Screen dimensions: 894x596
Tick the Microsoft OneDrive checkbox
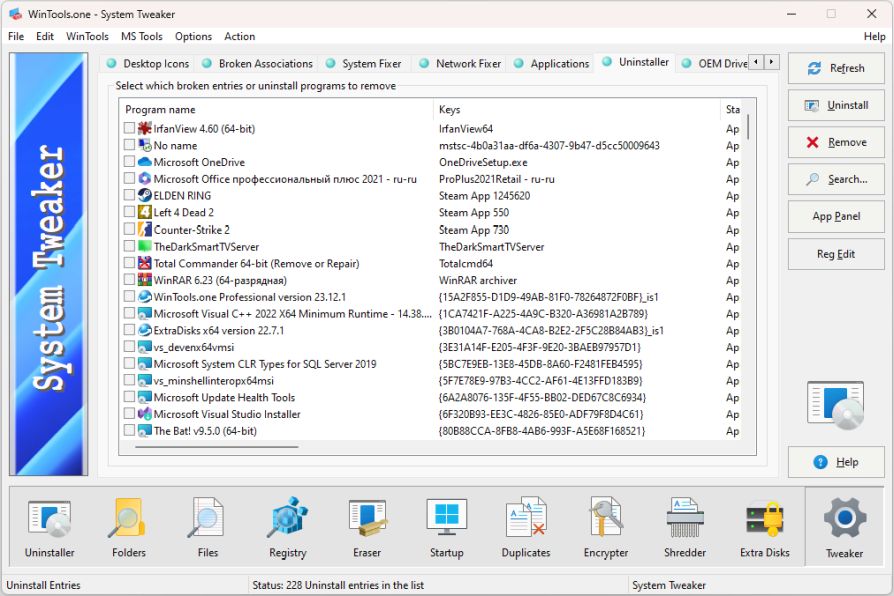coord(129,161)
